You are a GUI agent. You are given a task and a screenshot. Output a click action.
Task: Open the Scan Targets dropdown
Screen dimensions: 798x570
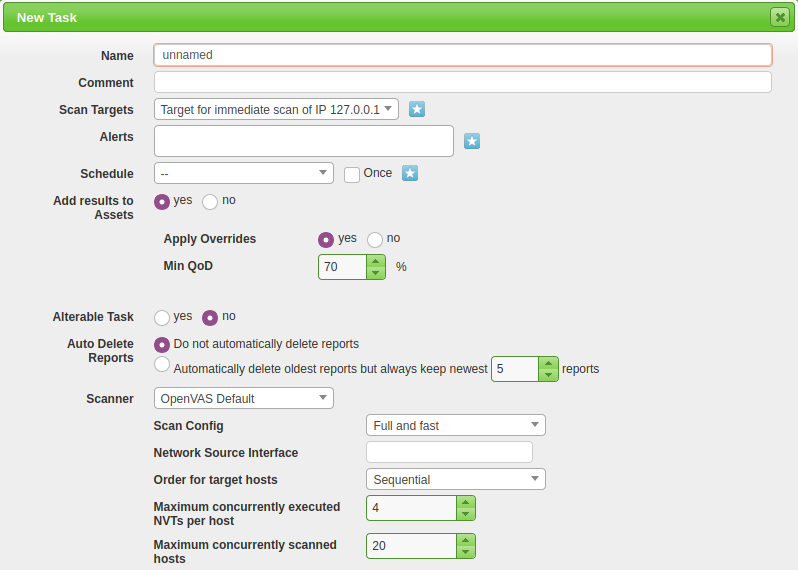[x=276, y=109]
